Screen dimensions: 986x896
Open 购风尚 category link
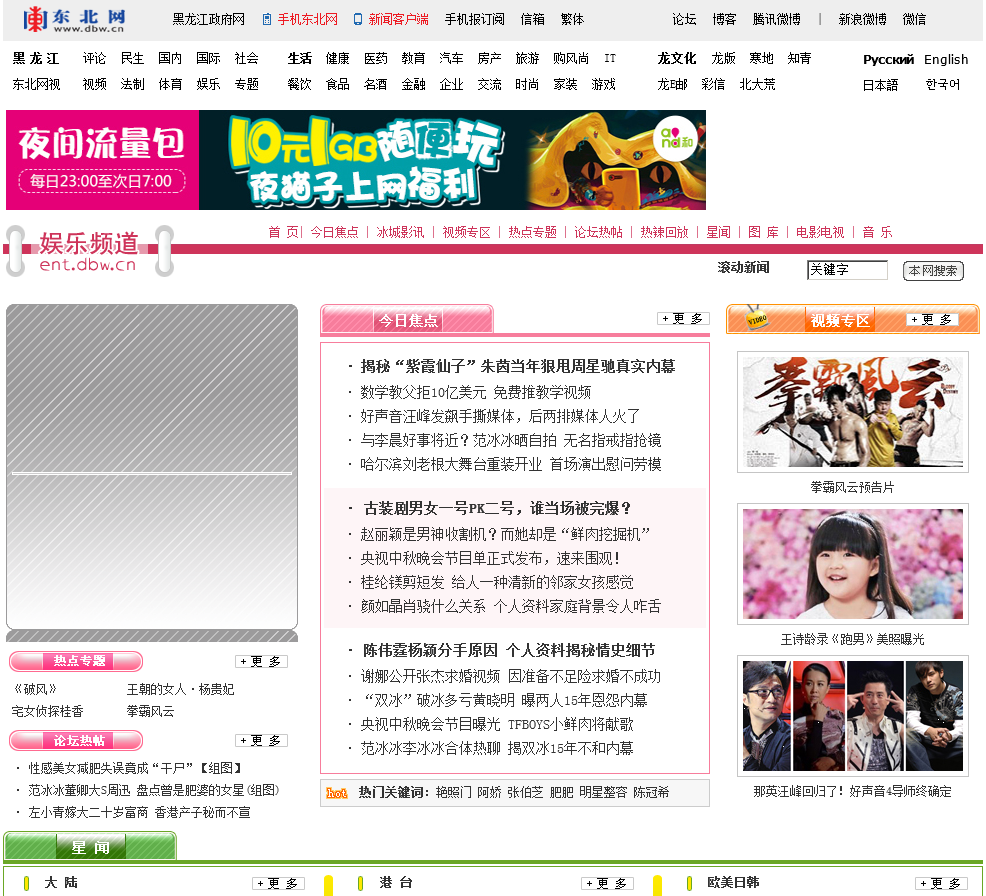pos(571,58)
